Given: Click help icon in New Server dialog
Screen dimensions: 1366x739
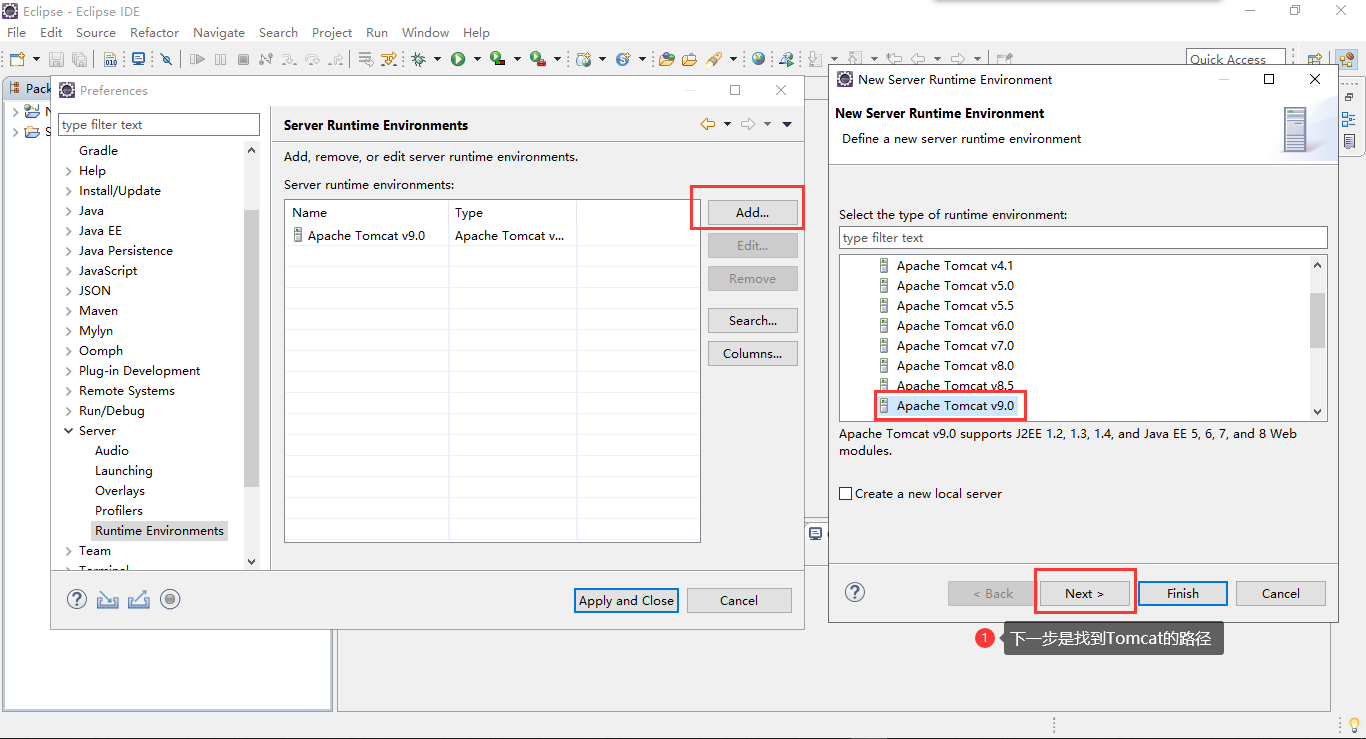Looking at the screenshot, I should [855, 591].
